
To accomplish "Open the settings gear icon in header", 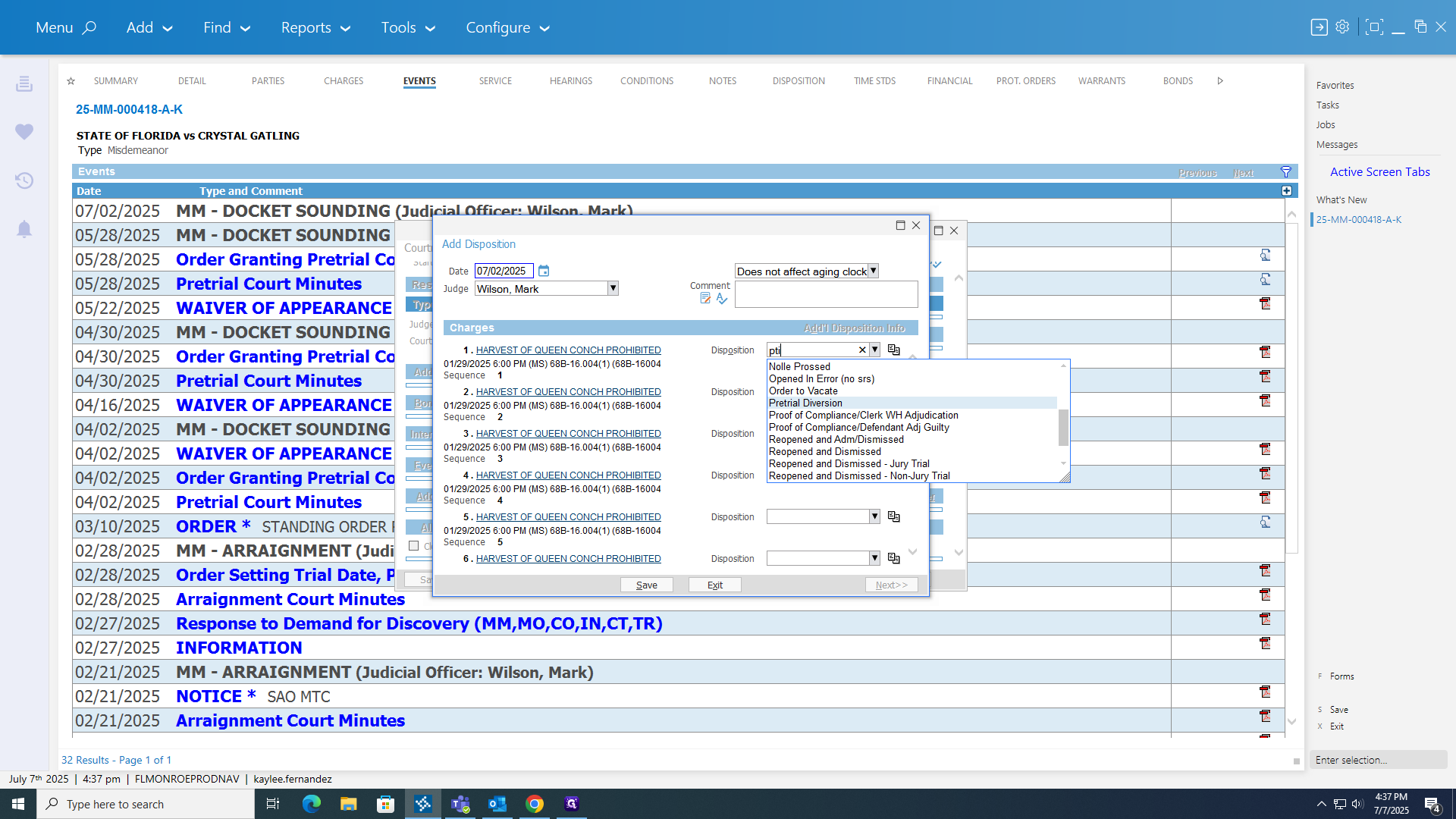I will point(1342,27).
